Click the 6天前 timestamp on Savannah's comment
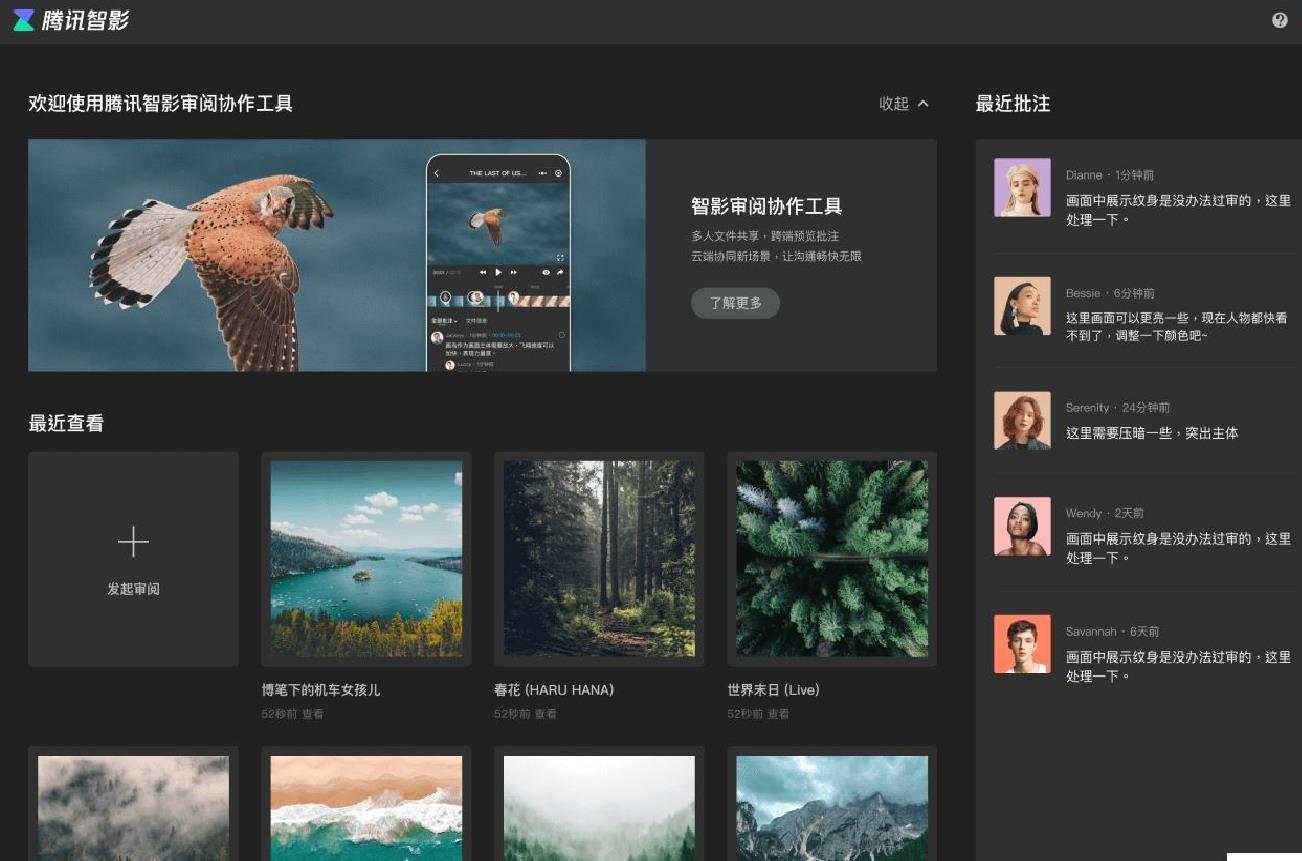1302x861 pixels. [1144, 632]
